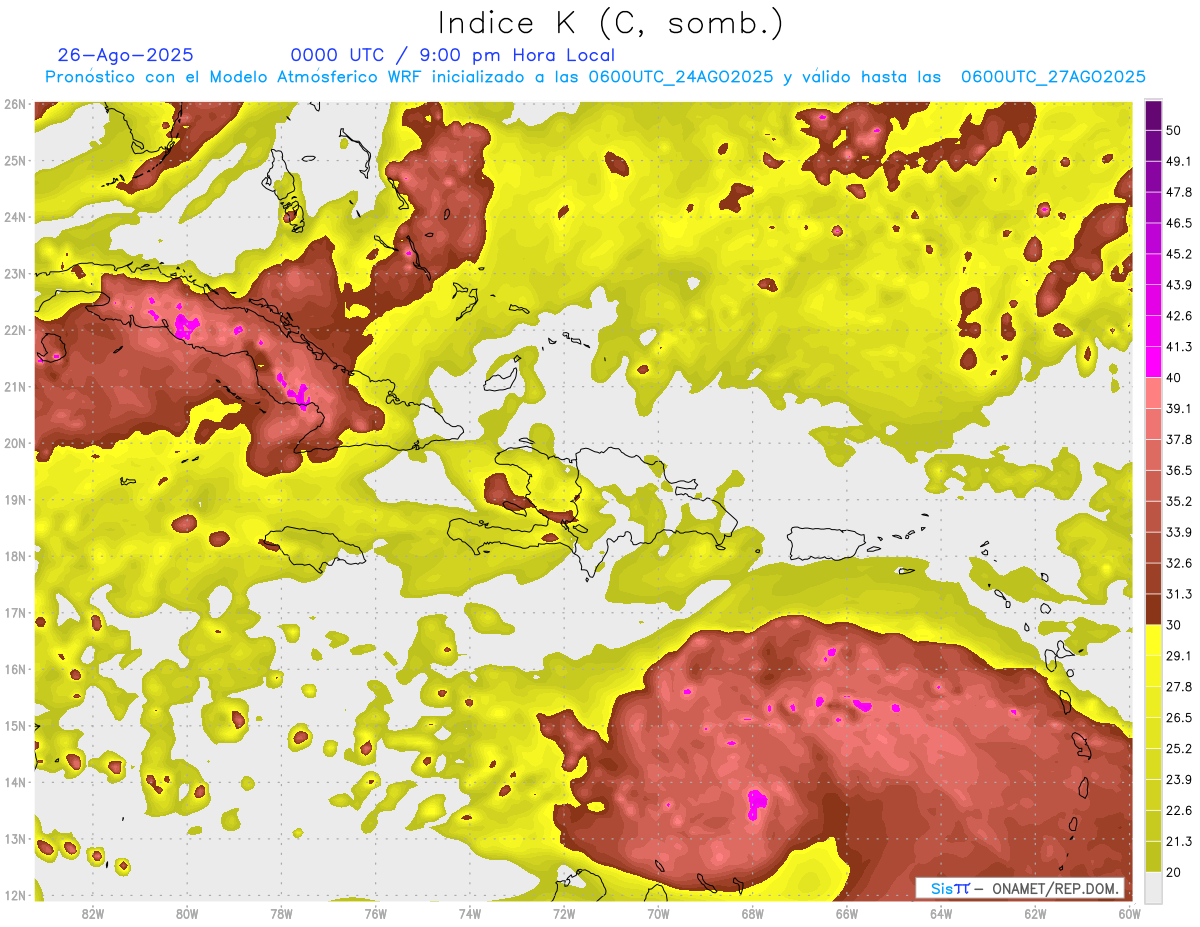Click the "23.9" legend value
This screenshot has width=1200, height=927.
[x=1178, y=779]
